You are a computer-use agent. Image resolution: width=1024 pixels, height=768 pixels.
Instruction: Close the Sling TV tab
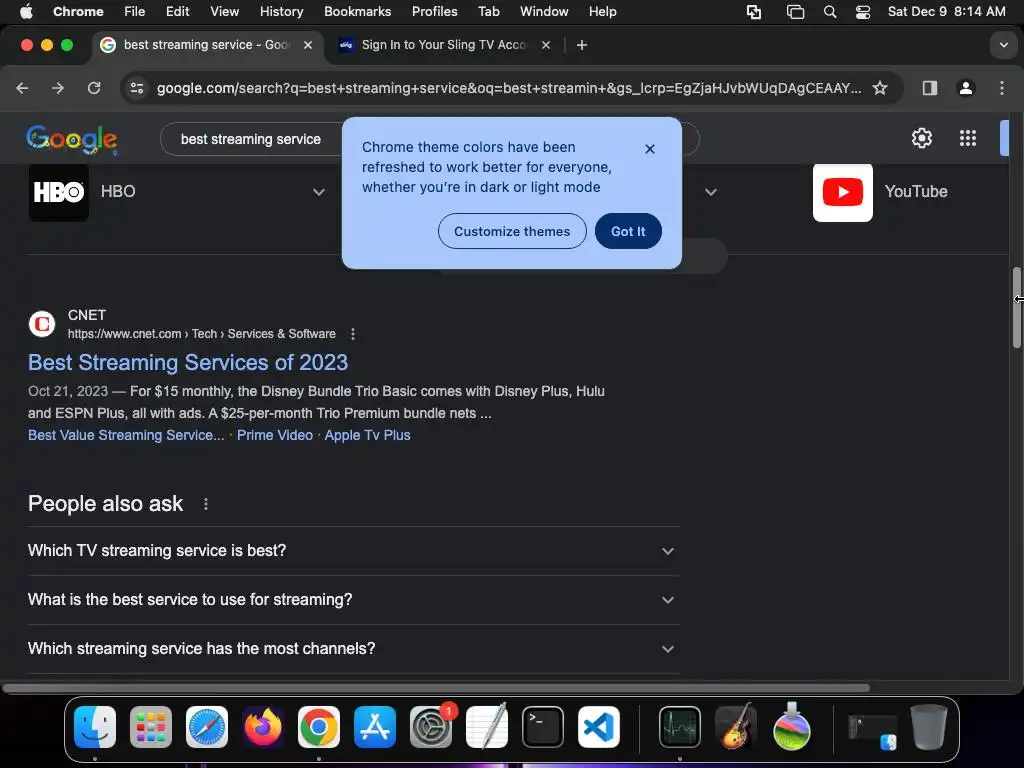pos(546,45)
